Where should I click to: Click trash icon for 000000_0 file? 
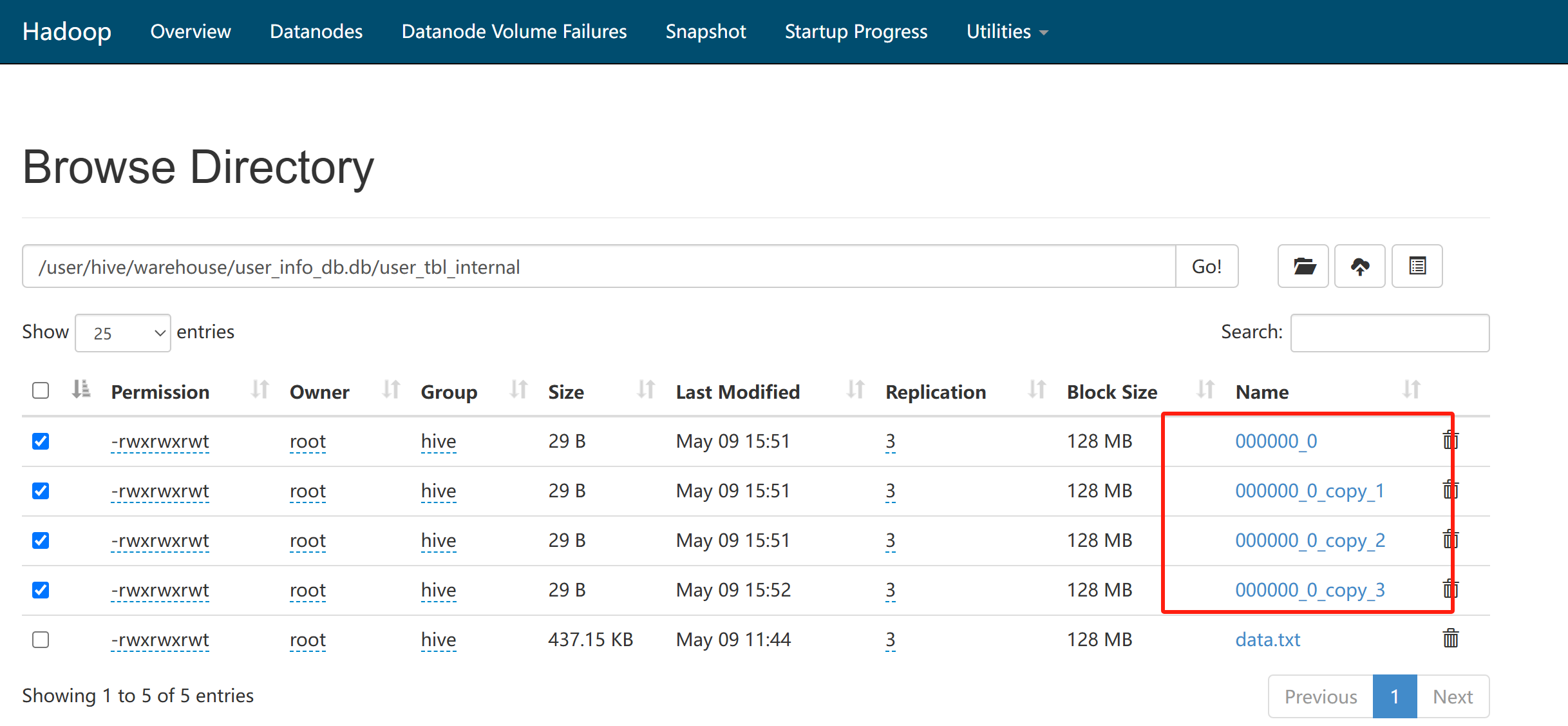(x=1450, y=441)
